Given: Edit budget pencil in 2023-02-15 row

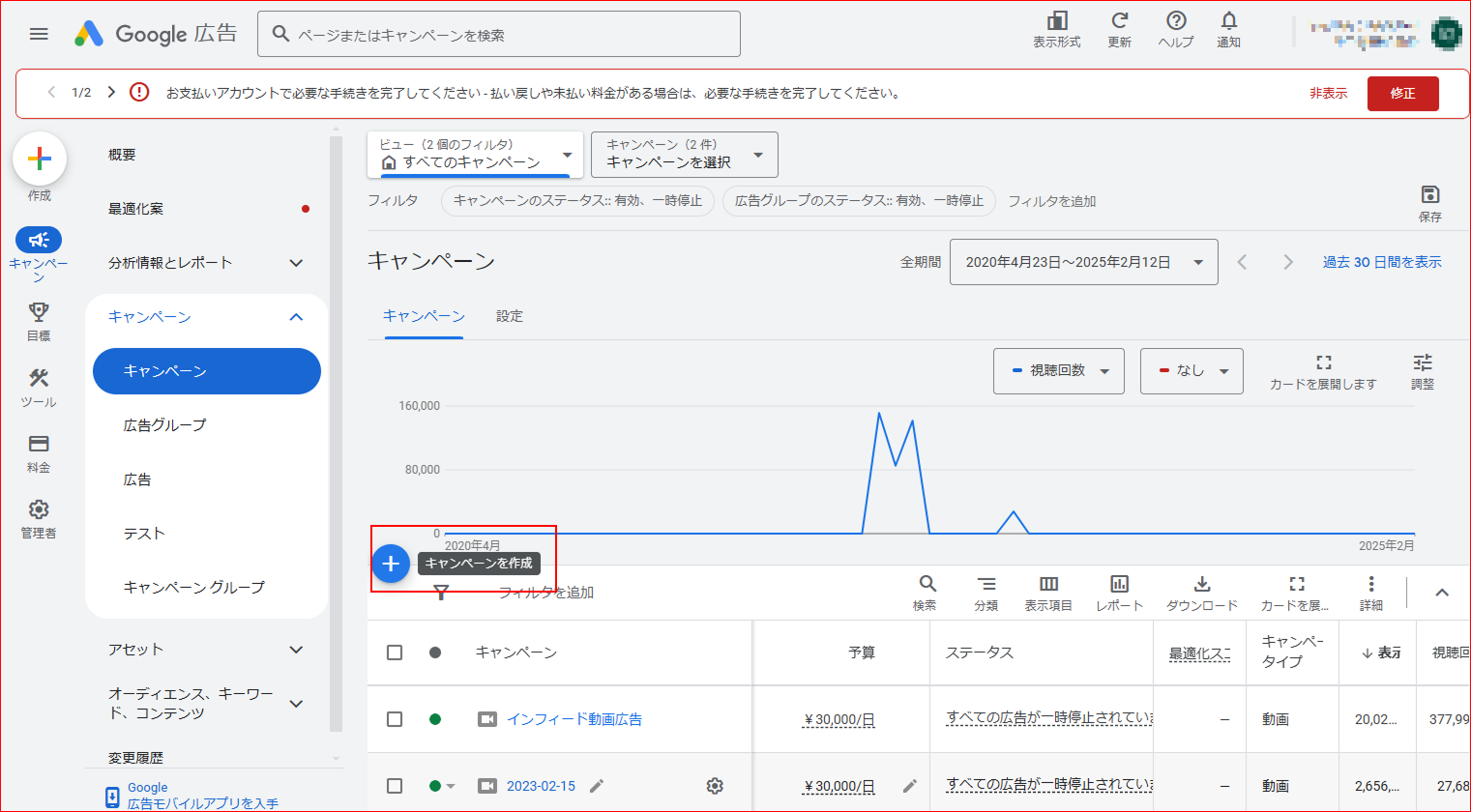Looking at the screenshot, I should [910, 786].
